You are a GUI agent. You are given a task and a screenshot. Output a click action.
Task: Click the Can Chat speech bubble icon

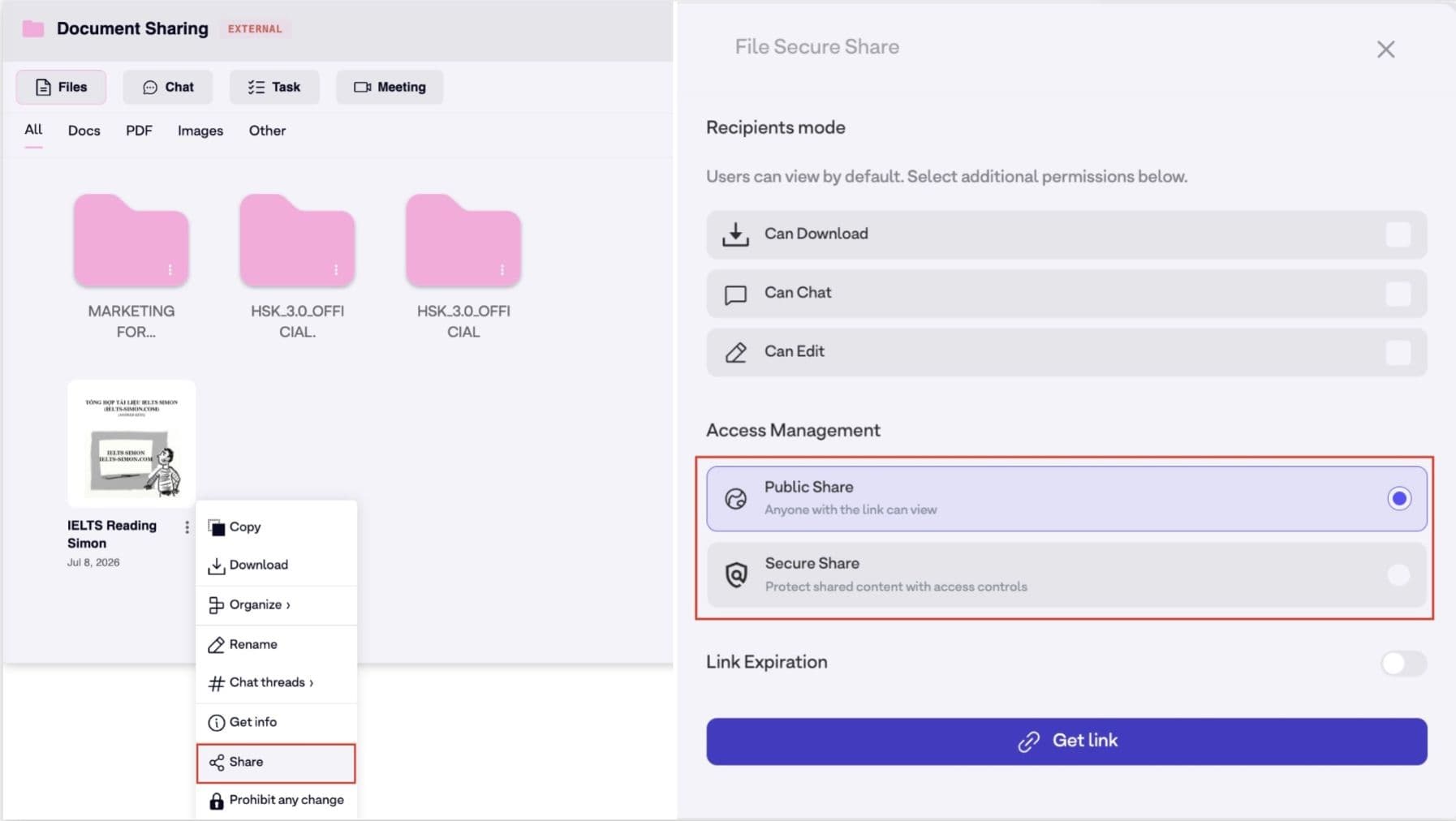tap(735, 294)
